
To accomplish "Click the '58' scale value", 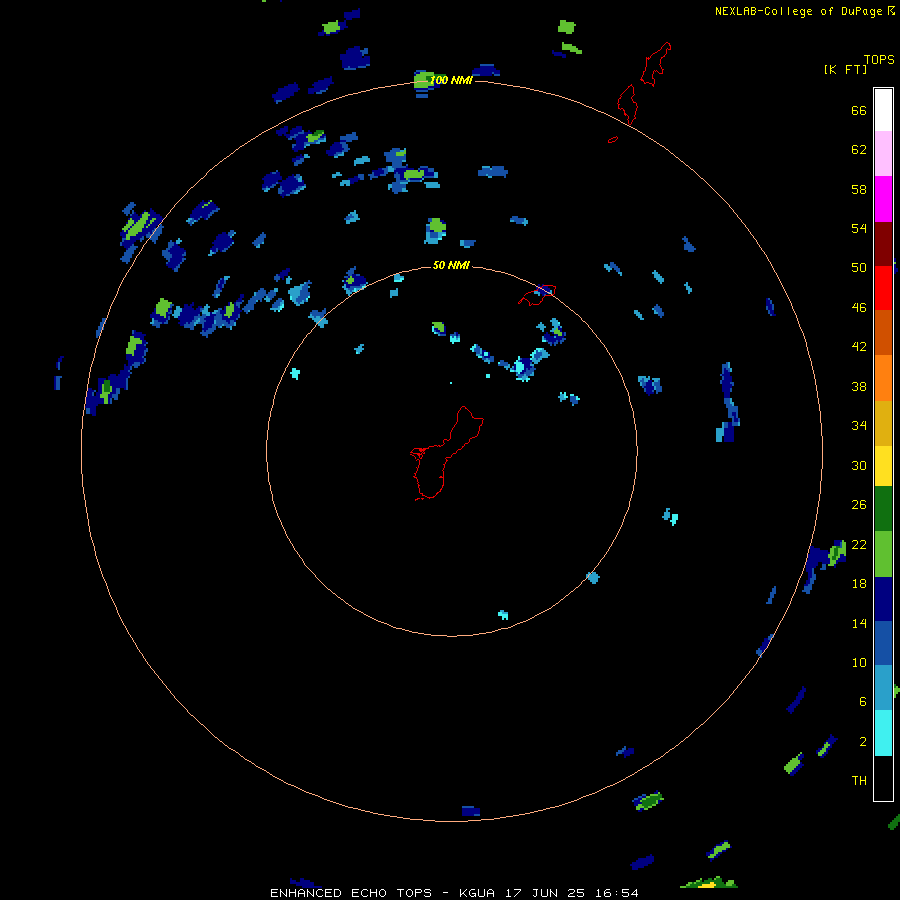I will pyautogui.click(x=859, y=189).
